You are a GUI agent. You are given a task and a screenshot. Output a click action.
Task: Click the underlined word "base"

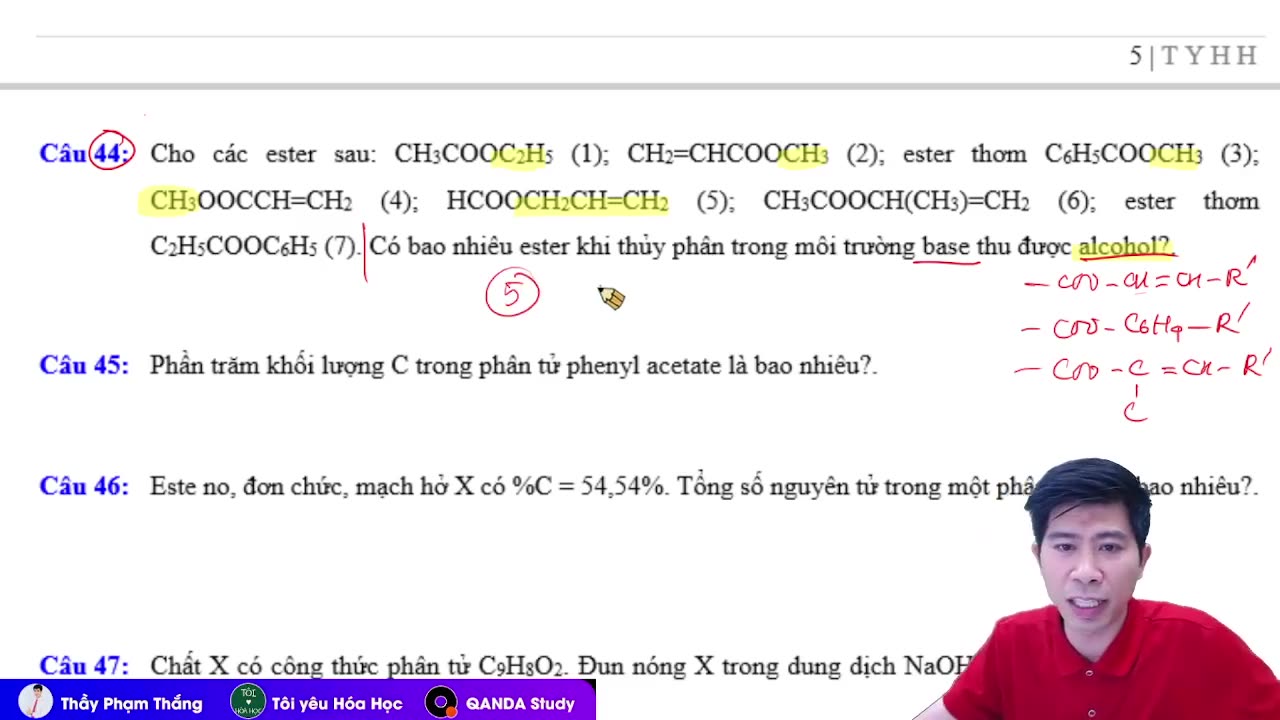point(946,246)
